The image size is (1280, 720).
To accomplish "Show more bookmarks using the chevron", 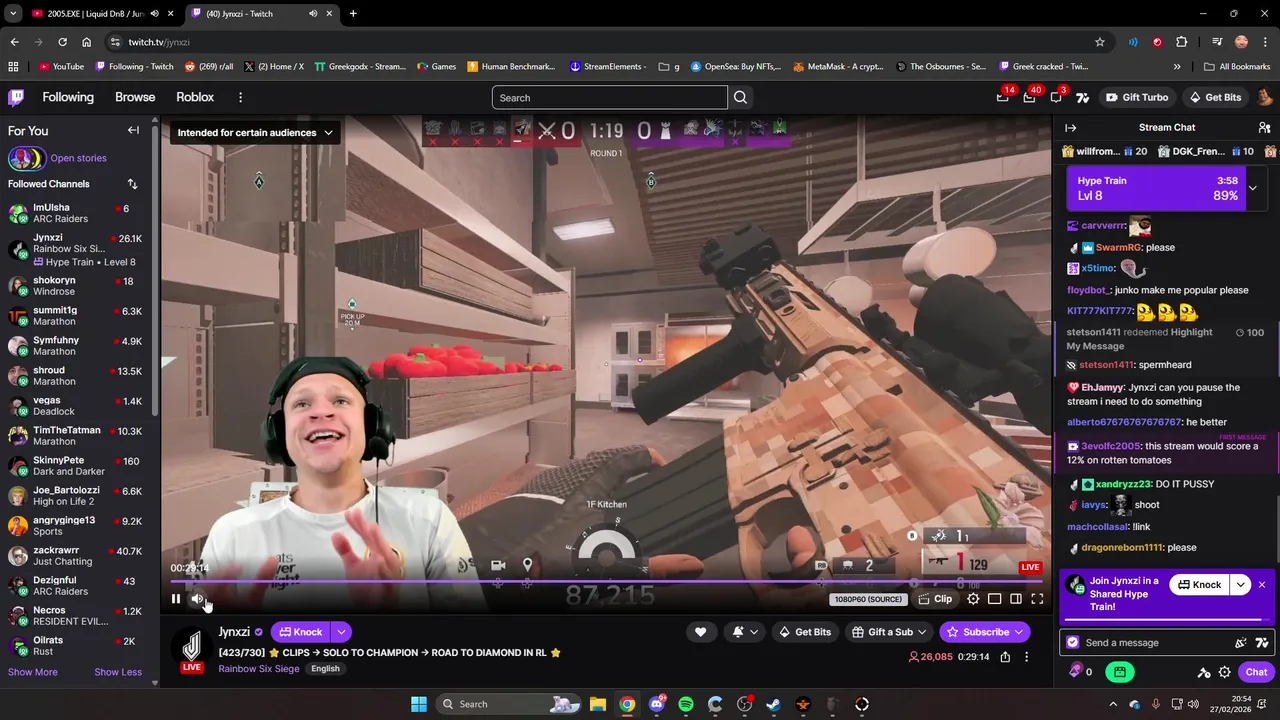I will 1177,67.
